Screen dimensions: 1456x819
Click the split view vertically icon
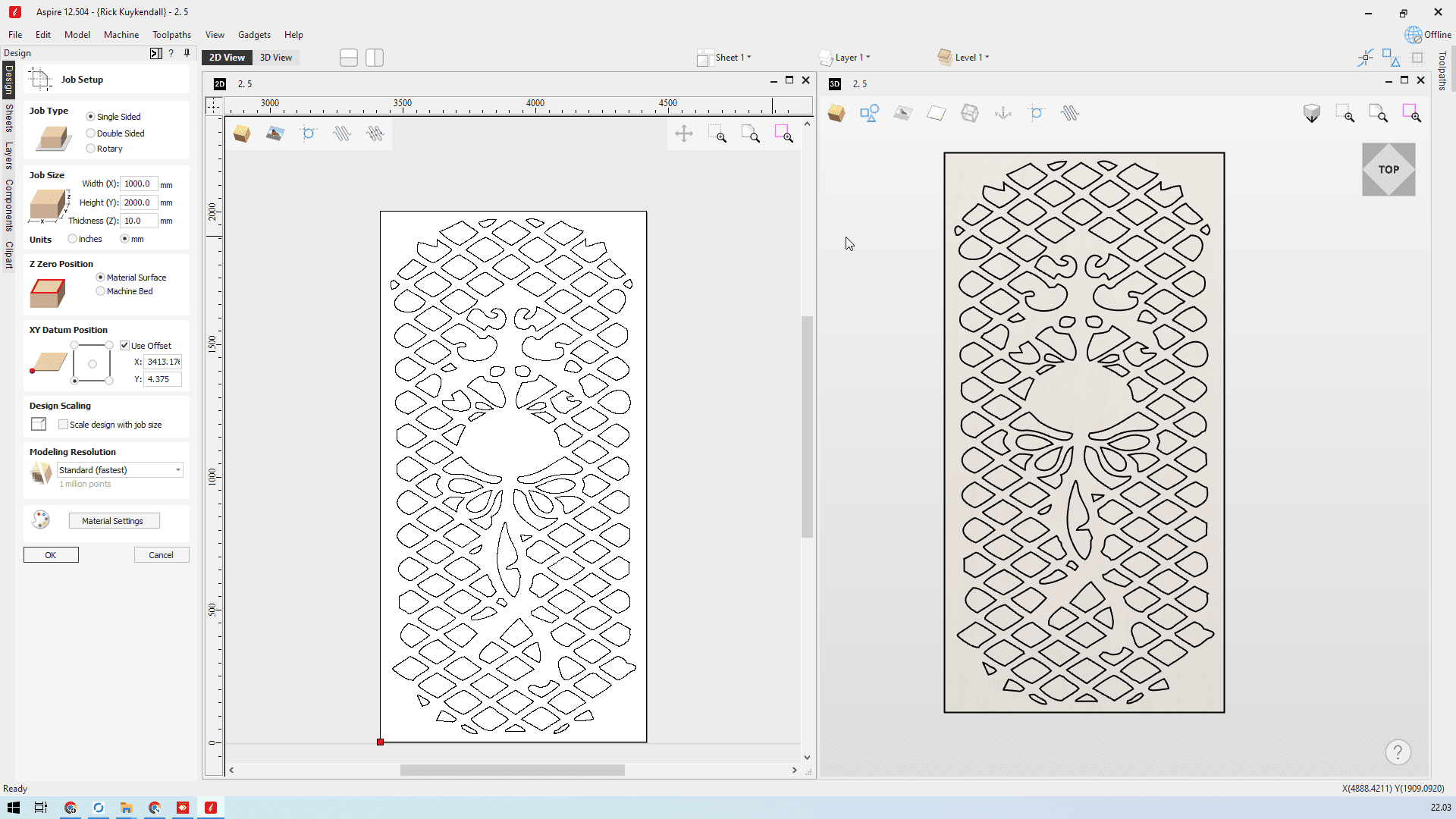375,58
